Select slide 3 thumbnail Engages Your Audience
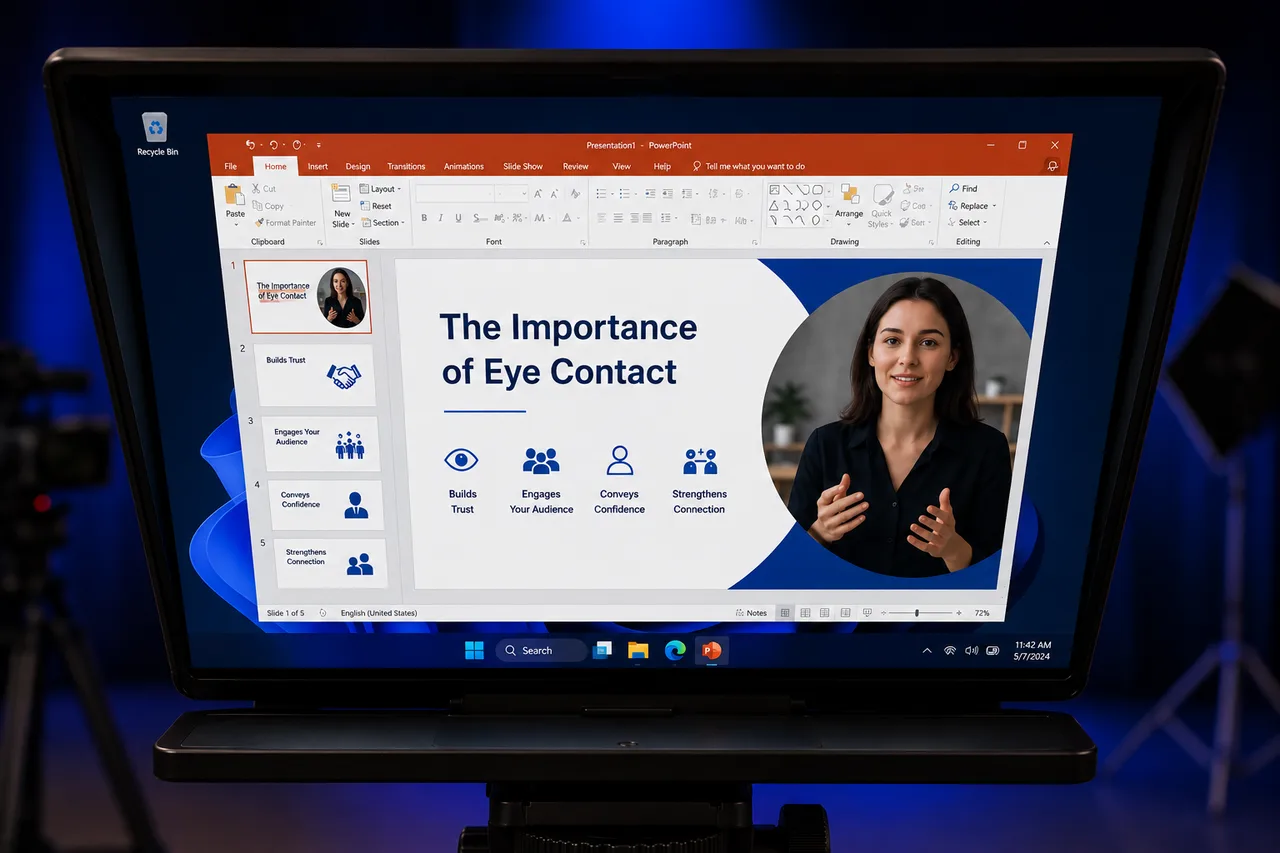Image resolution: width=1280 pixels, height=853 pixels. [321, 443]
